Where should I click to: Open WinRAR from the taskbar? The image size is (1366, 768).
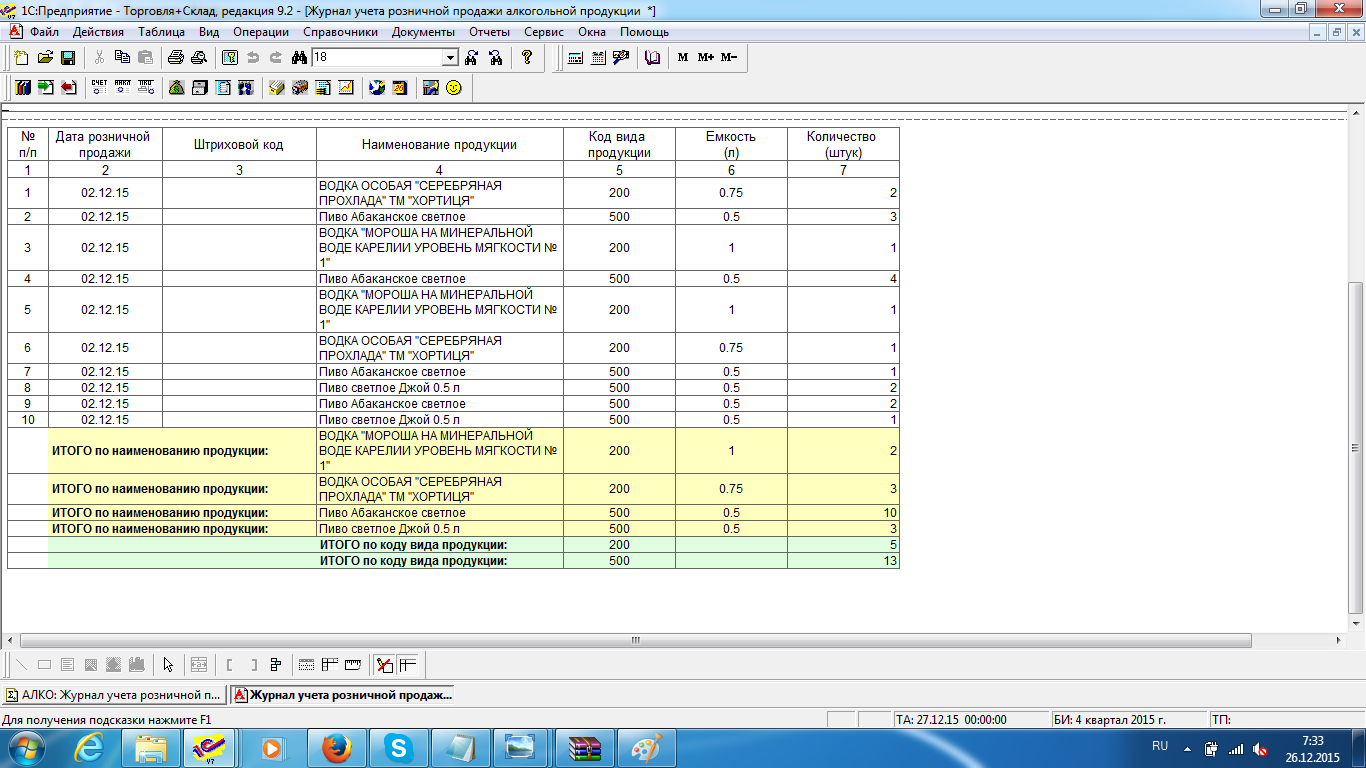[584, 747]
